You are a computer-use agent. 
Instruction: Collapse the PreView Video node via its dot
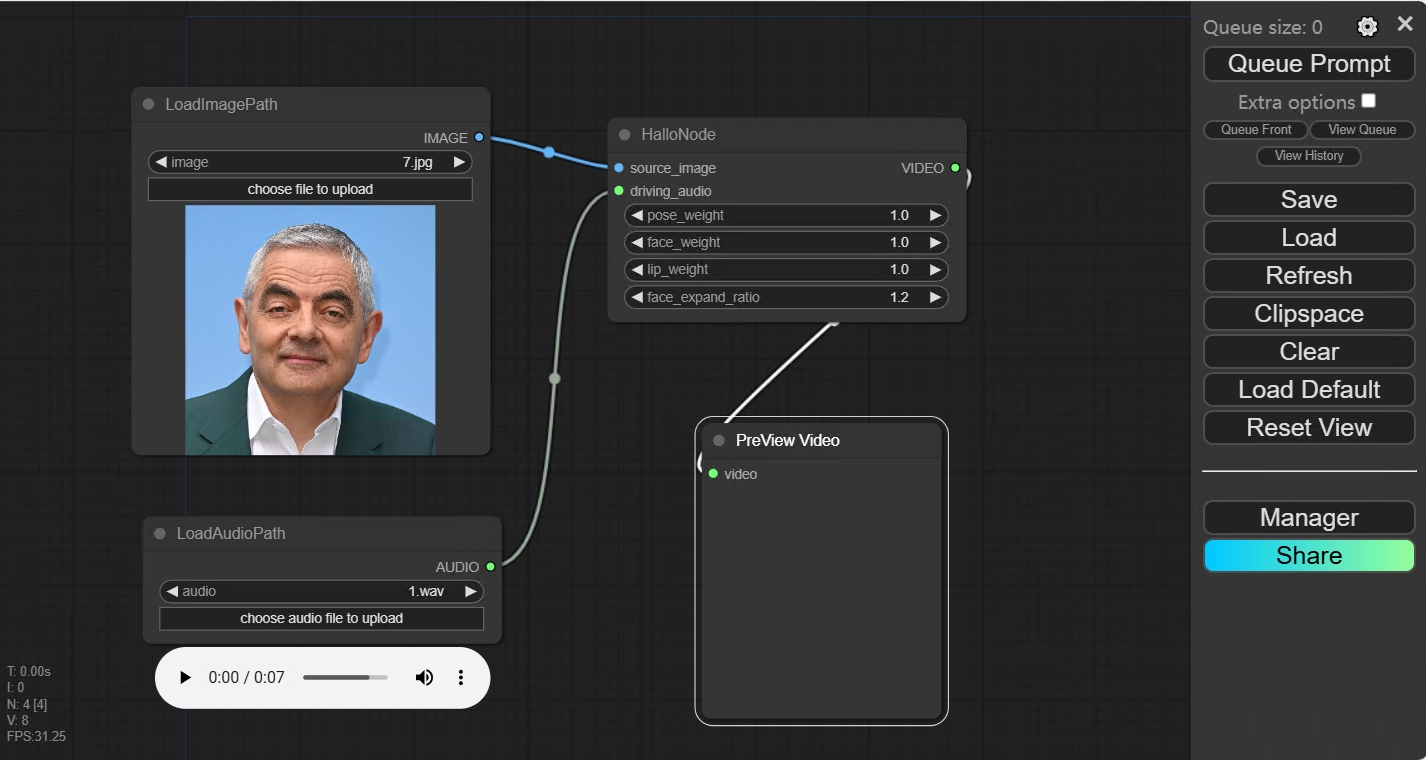718,440
